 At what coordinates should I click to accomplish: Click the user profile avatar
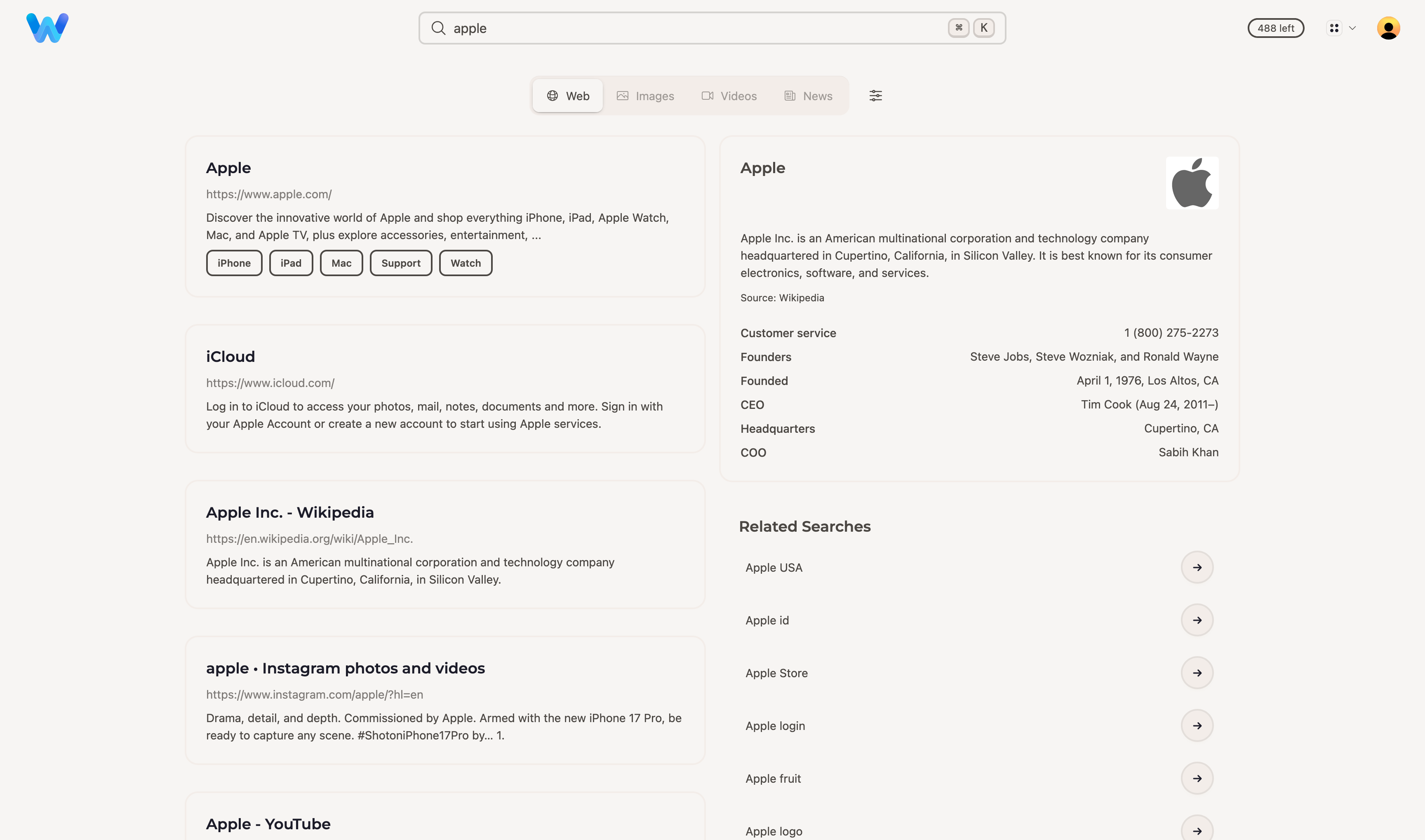(1387, 28)
